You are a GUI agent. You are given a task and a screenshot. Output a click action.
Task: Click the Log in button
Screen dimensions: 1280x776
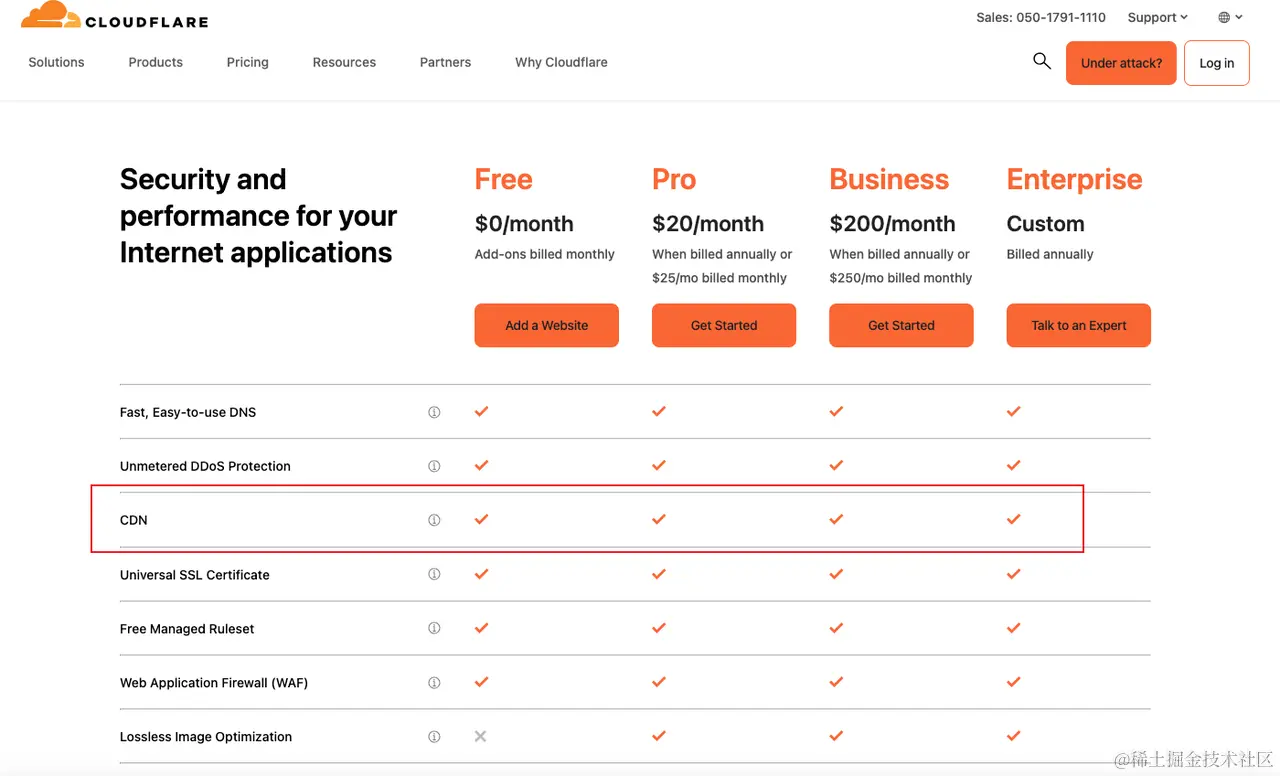tap(1216, 63)
